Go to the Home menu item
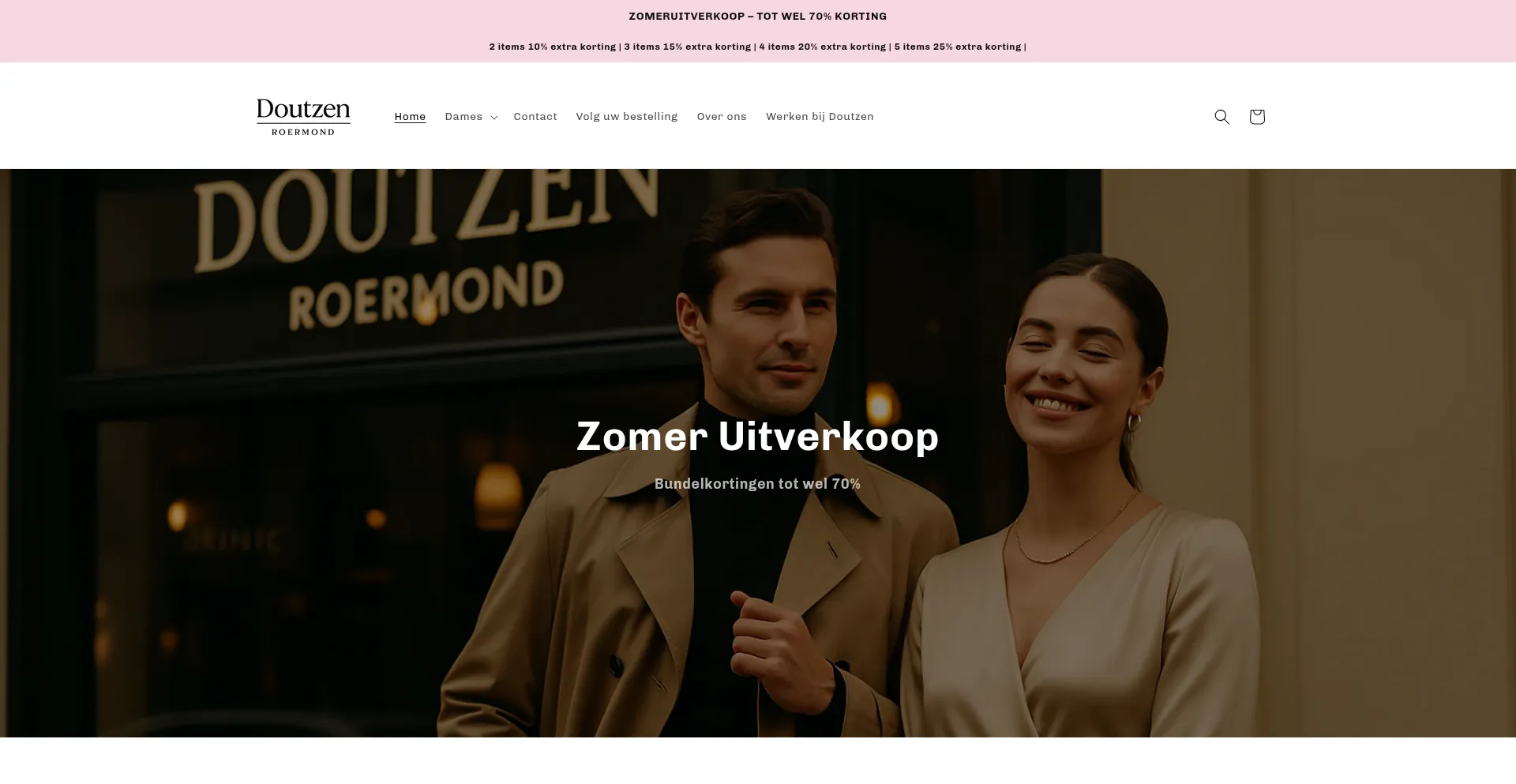1516x784 pixels. [x=410, y=117]
